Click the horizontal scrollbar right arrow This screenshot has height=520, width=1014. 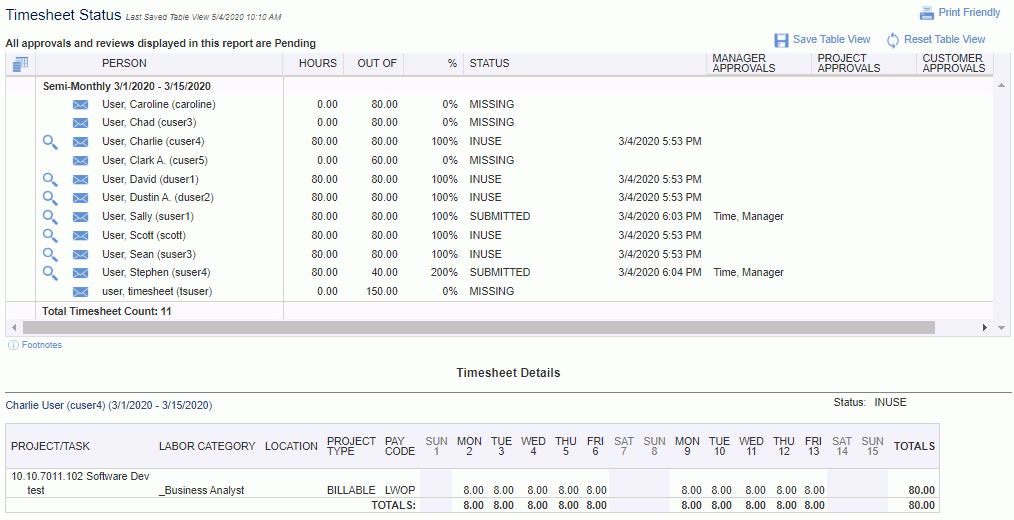coord(985,328)
